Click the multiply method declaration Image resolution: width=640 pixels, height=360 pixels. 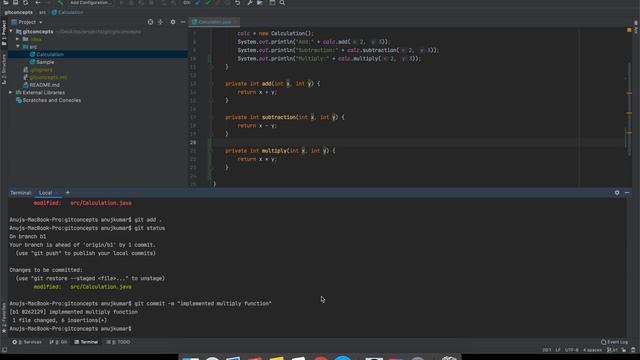280,151
